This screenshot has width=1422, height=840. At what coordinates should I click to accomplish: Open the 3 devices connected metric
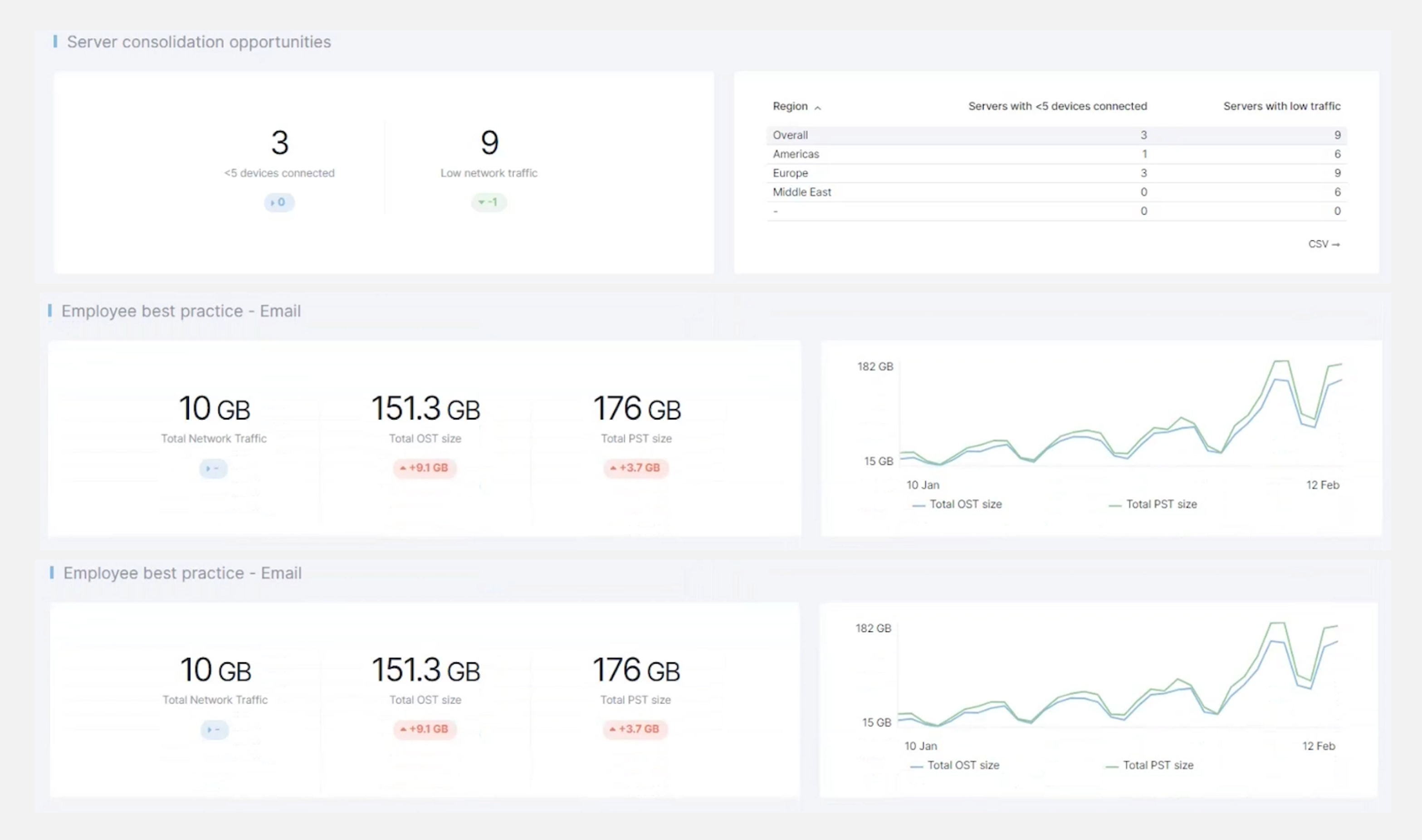click(x=280, y=142)
